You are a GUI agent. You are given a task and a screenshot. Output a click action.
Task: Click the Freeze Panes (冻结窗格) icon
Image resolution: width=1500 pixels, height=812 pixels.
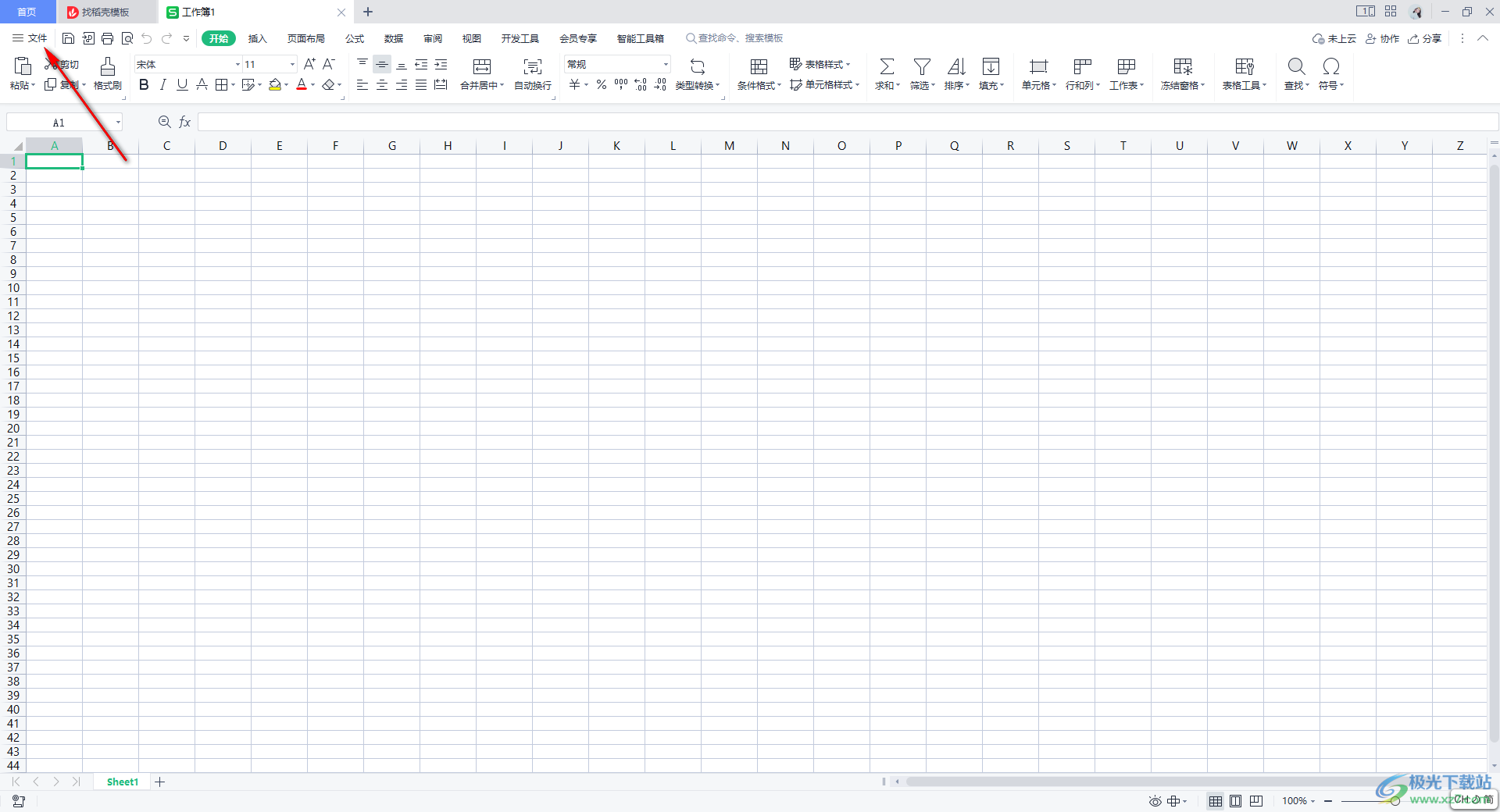click(1183, 66)
